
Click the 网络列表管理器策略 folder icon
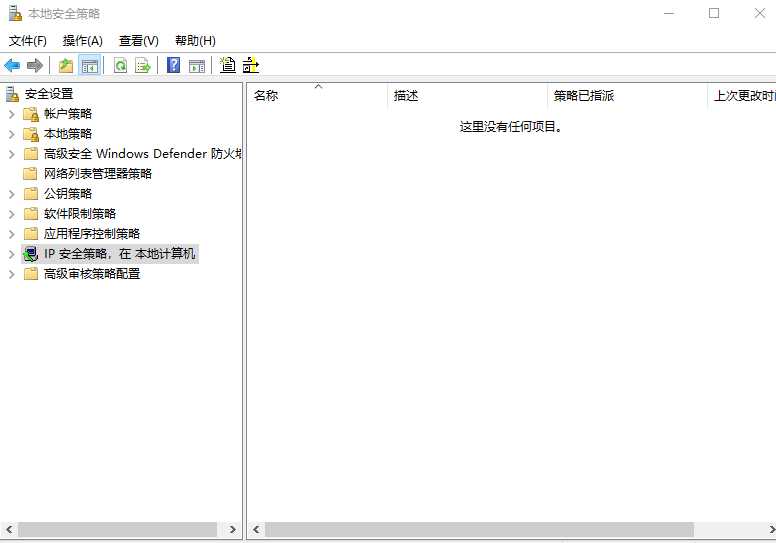coord(31,174)
